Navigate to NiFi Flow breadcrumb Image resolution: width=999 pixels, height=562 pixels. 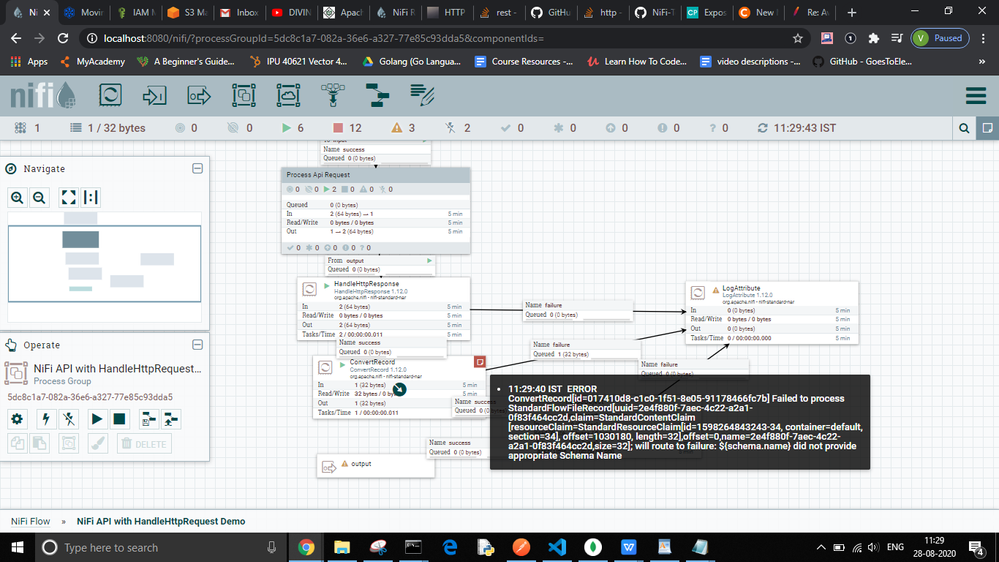tap(31, 521)
